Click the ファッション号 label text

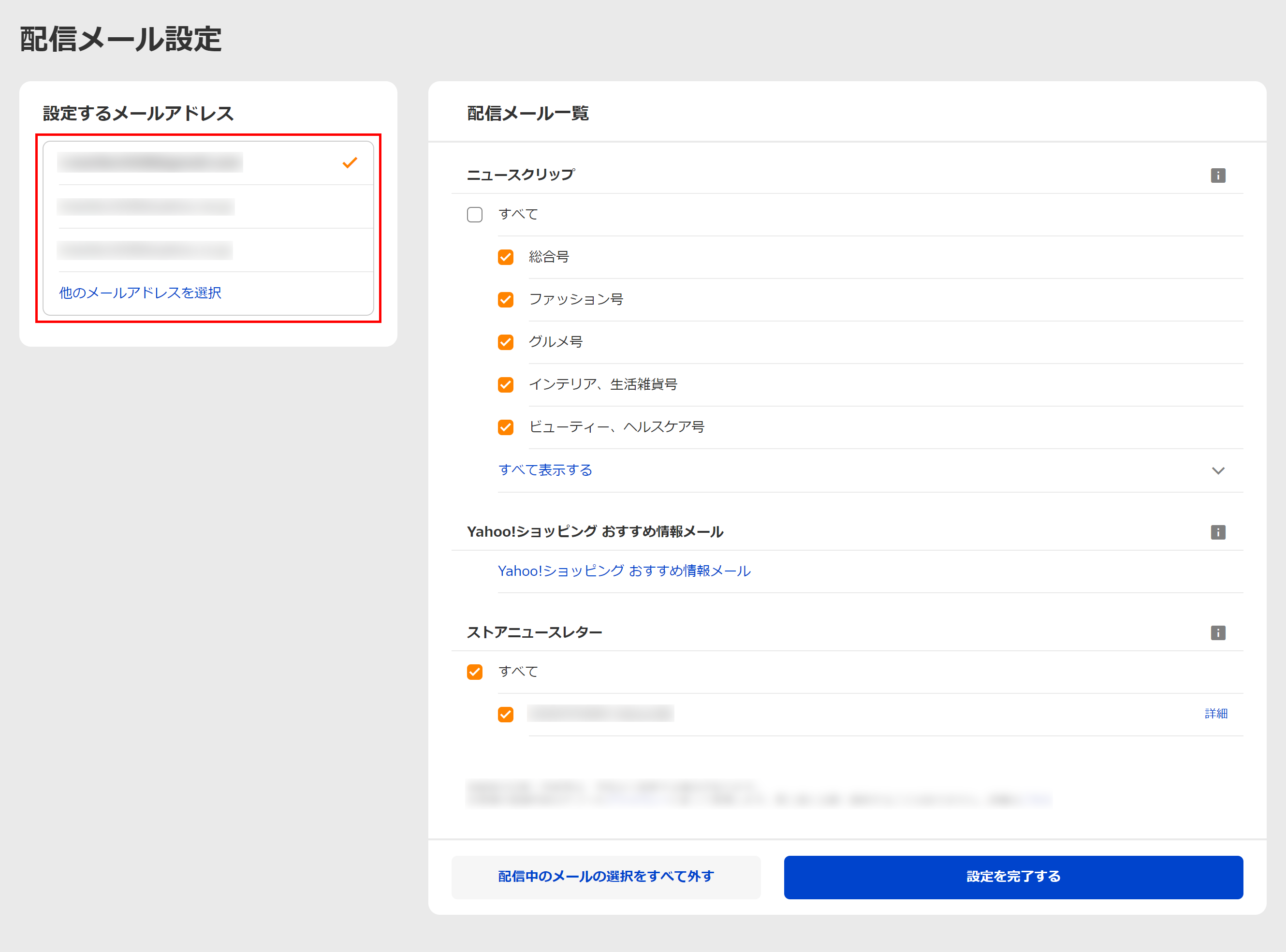coord(576,299)
